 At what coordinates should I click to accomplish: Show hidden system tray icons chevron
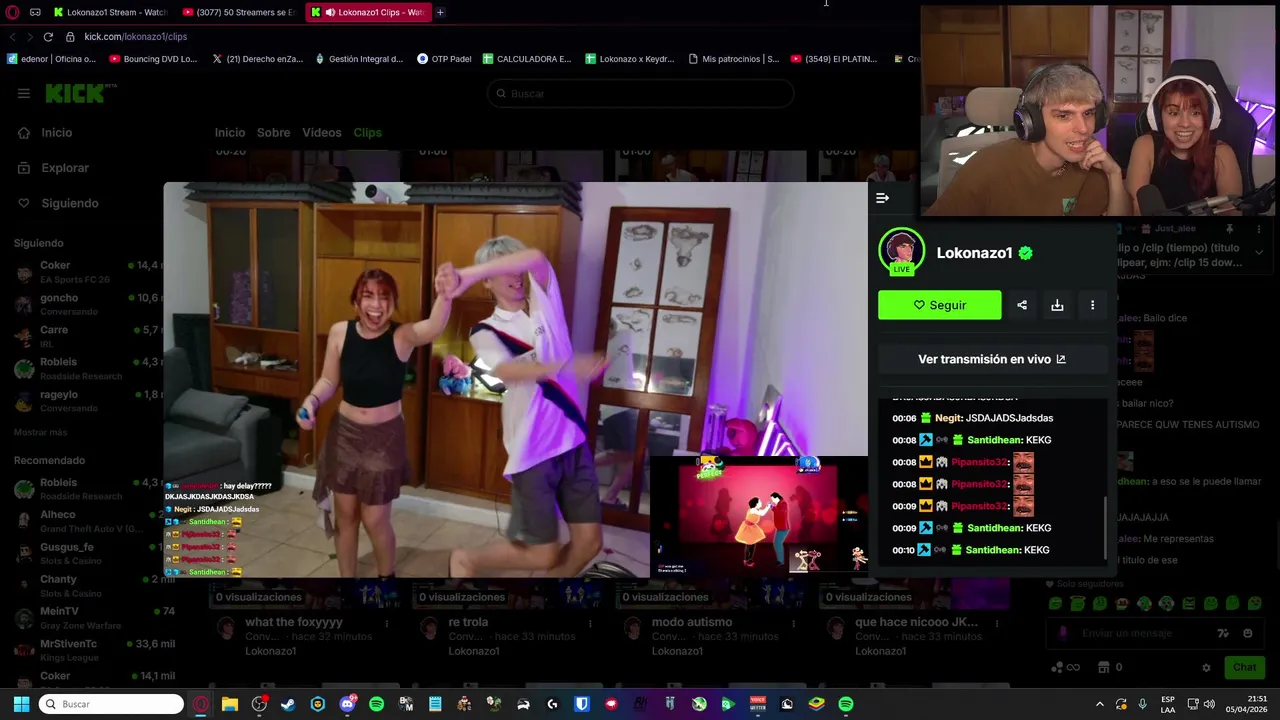tap(1100, 704)
